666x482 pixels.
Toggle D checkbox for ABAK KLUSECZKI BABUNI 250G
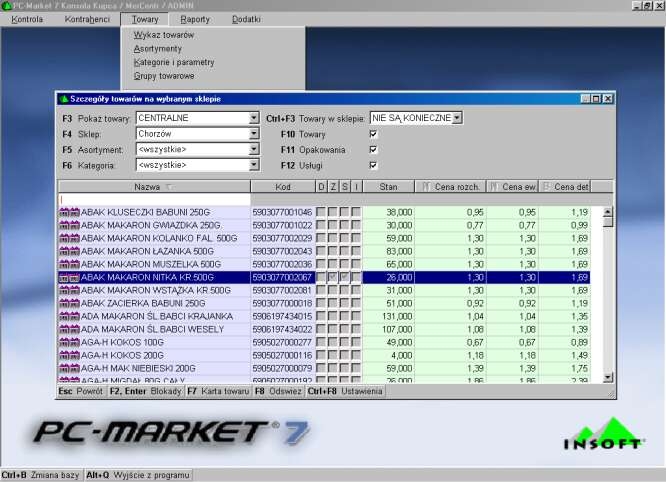[x=321, y=212]
